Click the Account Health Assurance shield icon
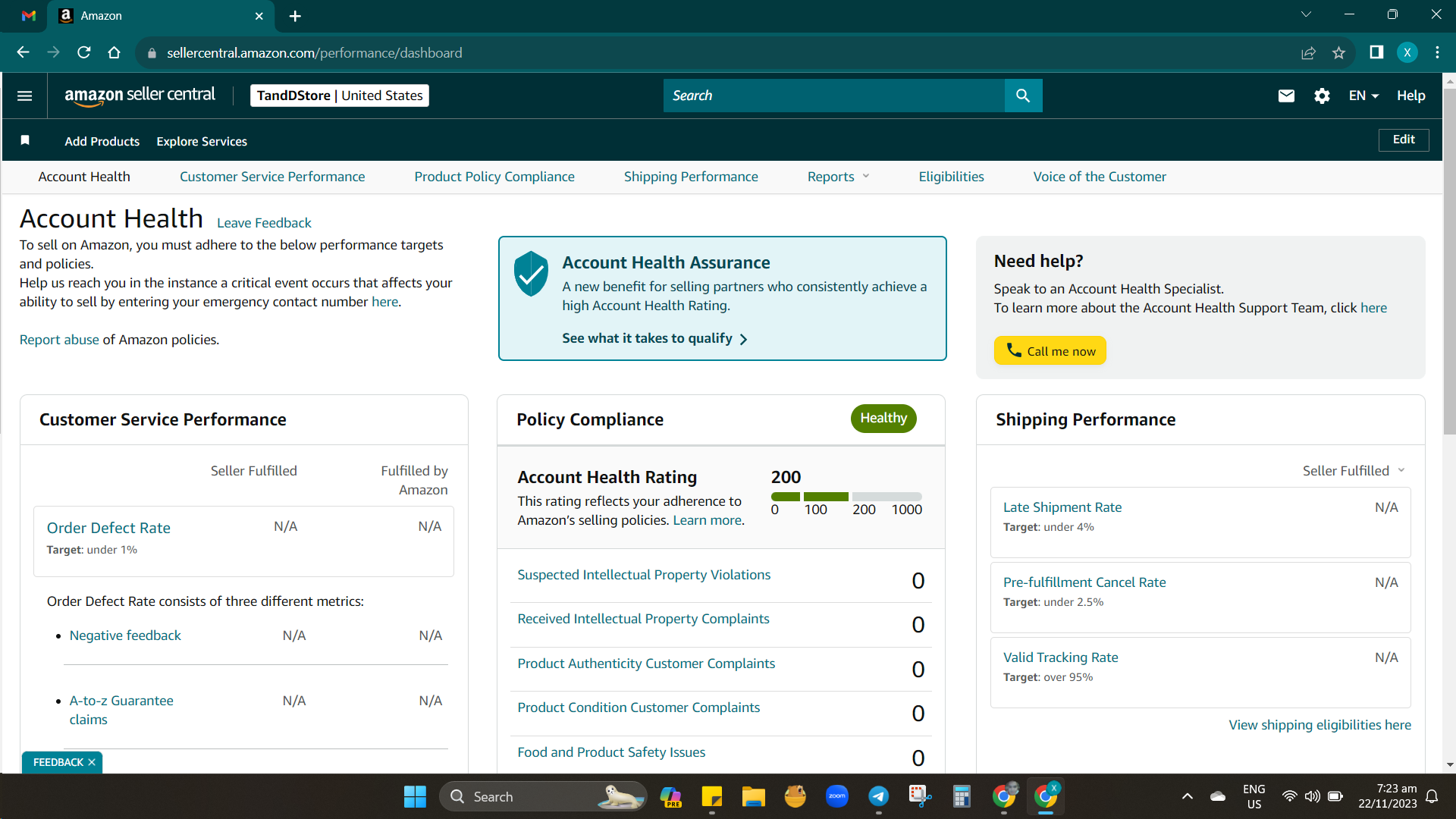This screenshot has width=1456, height=819. [531, 274]
